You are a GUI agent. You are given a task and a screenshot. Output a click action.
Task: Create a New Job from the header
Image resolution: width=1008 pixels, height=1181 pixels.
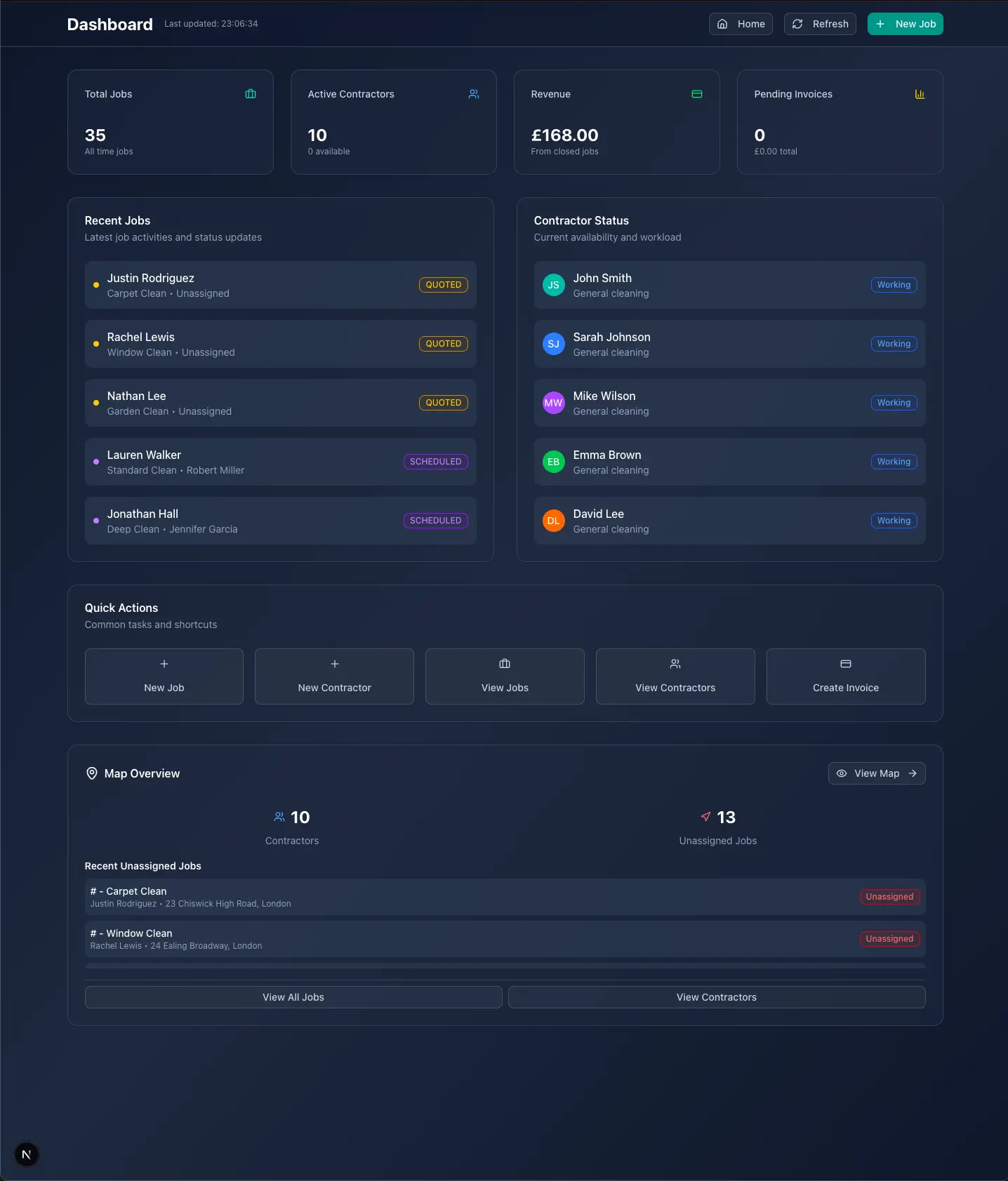coord(906,24)
